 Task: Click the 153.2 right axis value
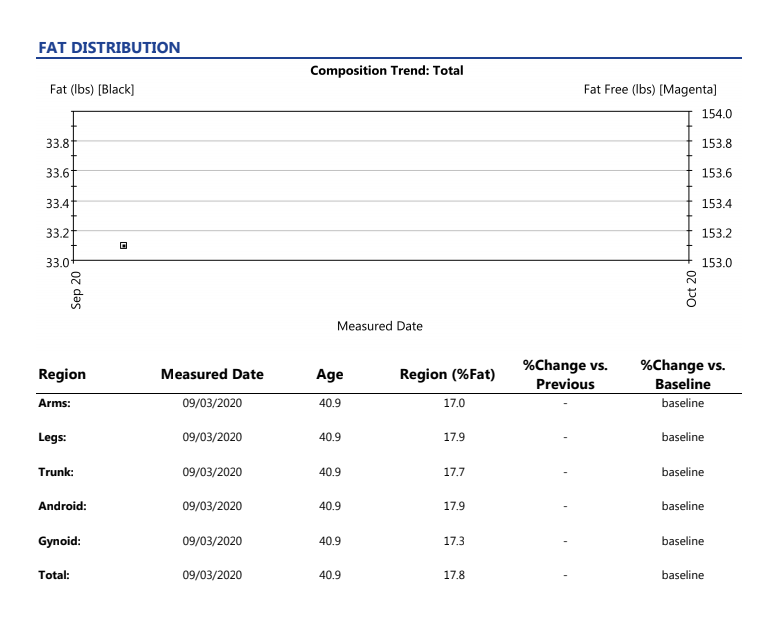point(716,233)
